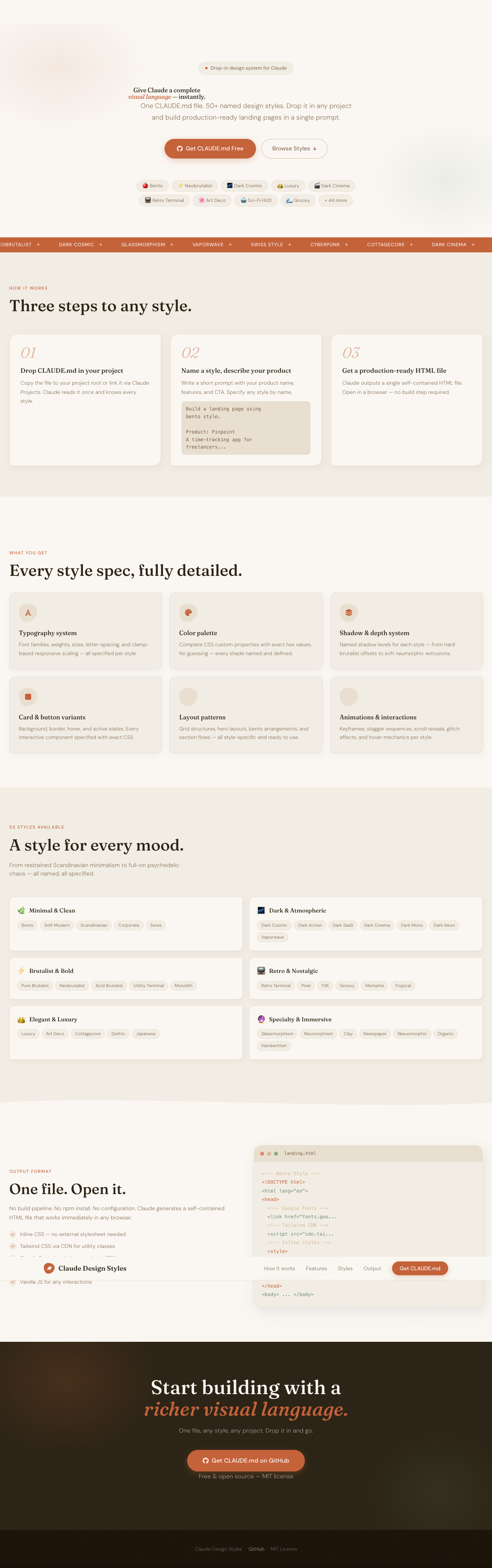Click the Claude Design Styles logo icon
This screenshot has width=492, height=1568.
point(49,1268)
